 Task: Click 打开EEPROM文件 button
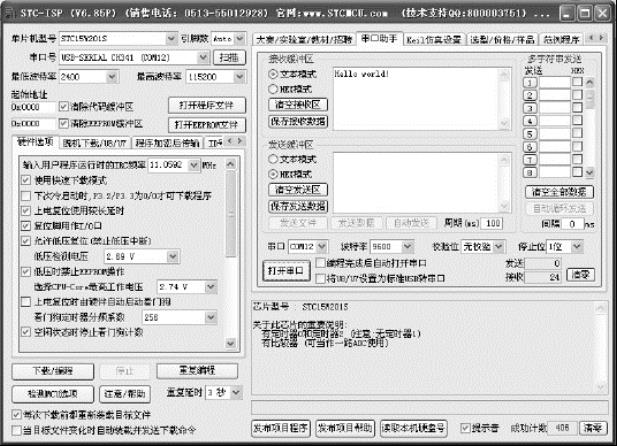206,125
